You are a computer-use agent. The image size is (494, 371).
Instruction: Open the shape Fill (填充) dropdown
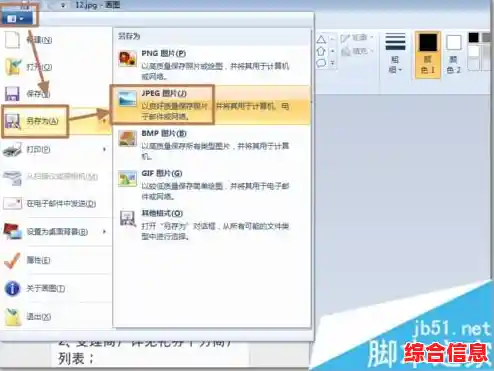(357, 51)
